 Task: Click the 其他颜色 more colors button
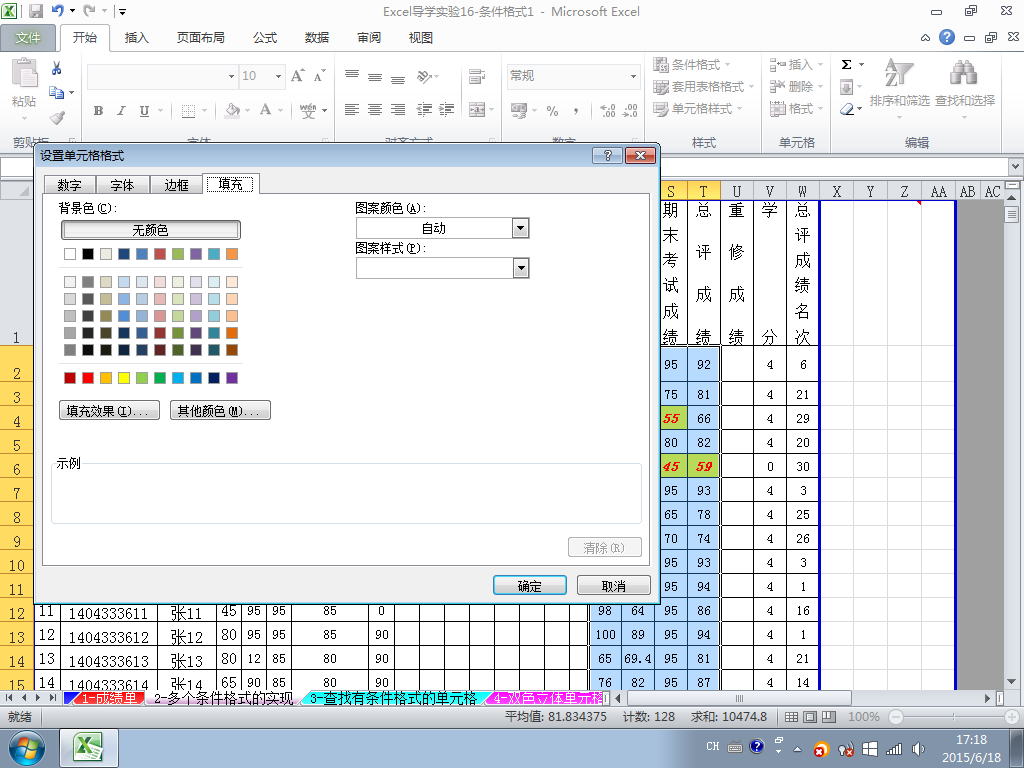point(220,411)
